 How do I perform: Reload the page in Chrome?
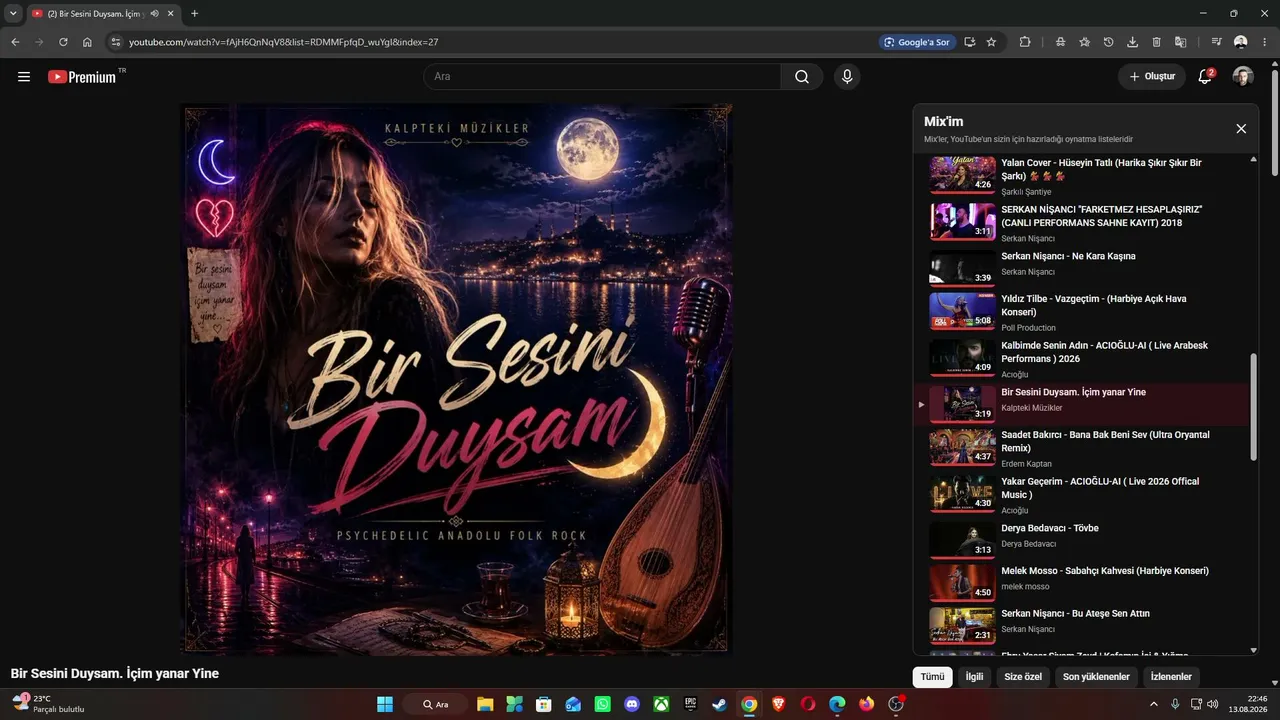(63, 42)
